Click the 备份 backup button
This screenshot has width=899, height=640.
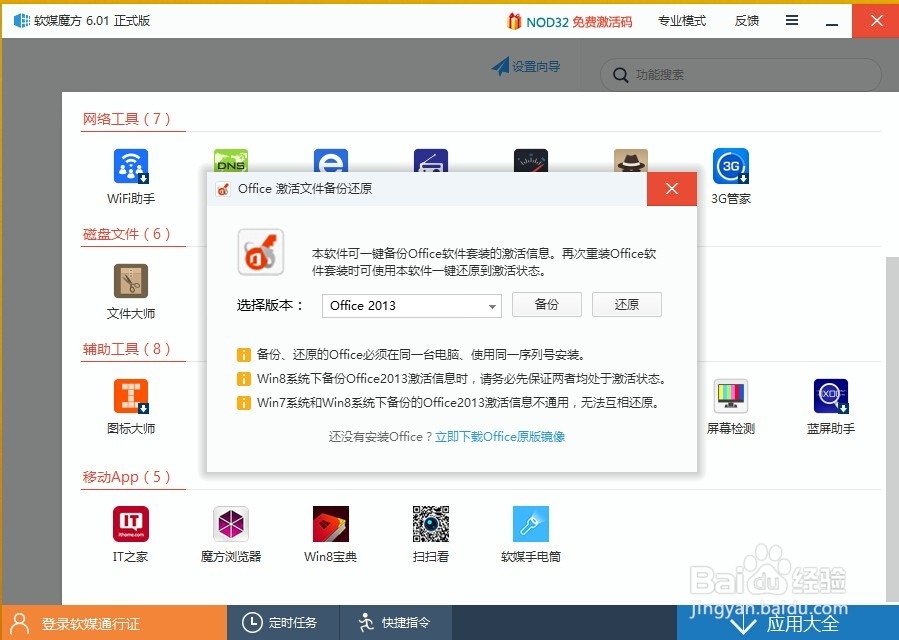point(546,305)
